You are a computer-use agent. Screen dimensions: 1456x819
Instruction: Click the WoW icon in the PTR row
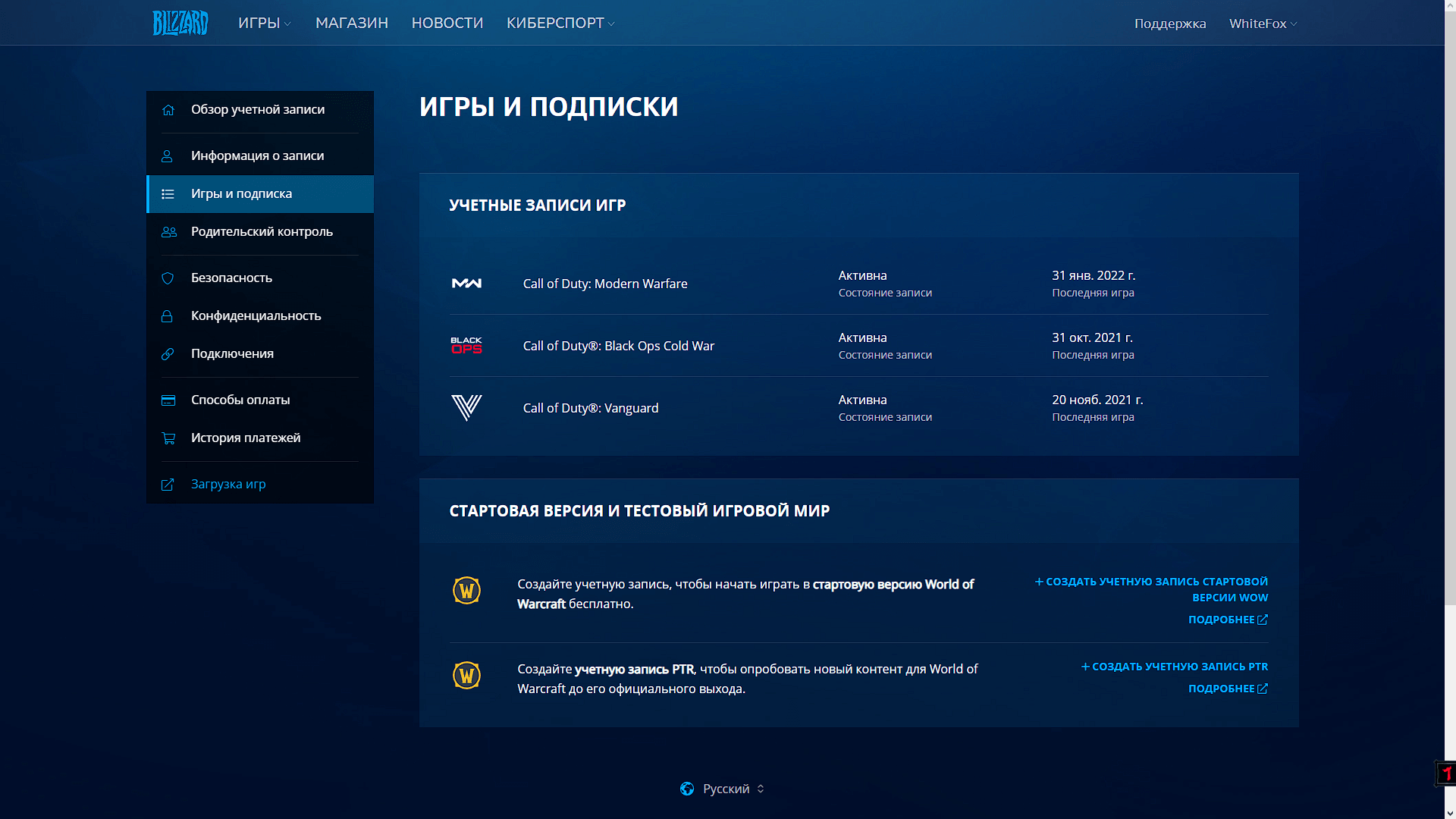click(466, 676)
